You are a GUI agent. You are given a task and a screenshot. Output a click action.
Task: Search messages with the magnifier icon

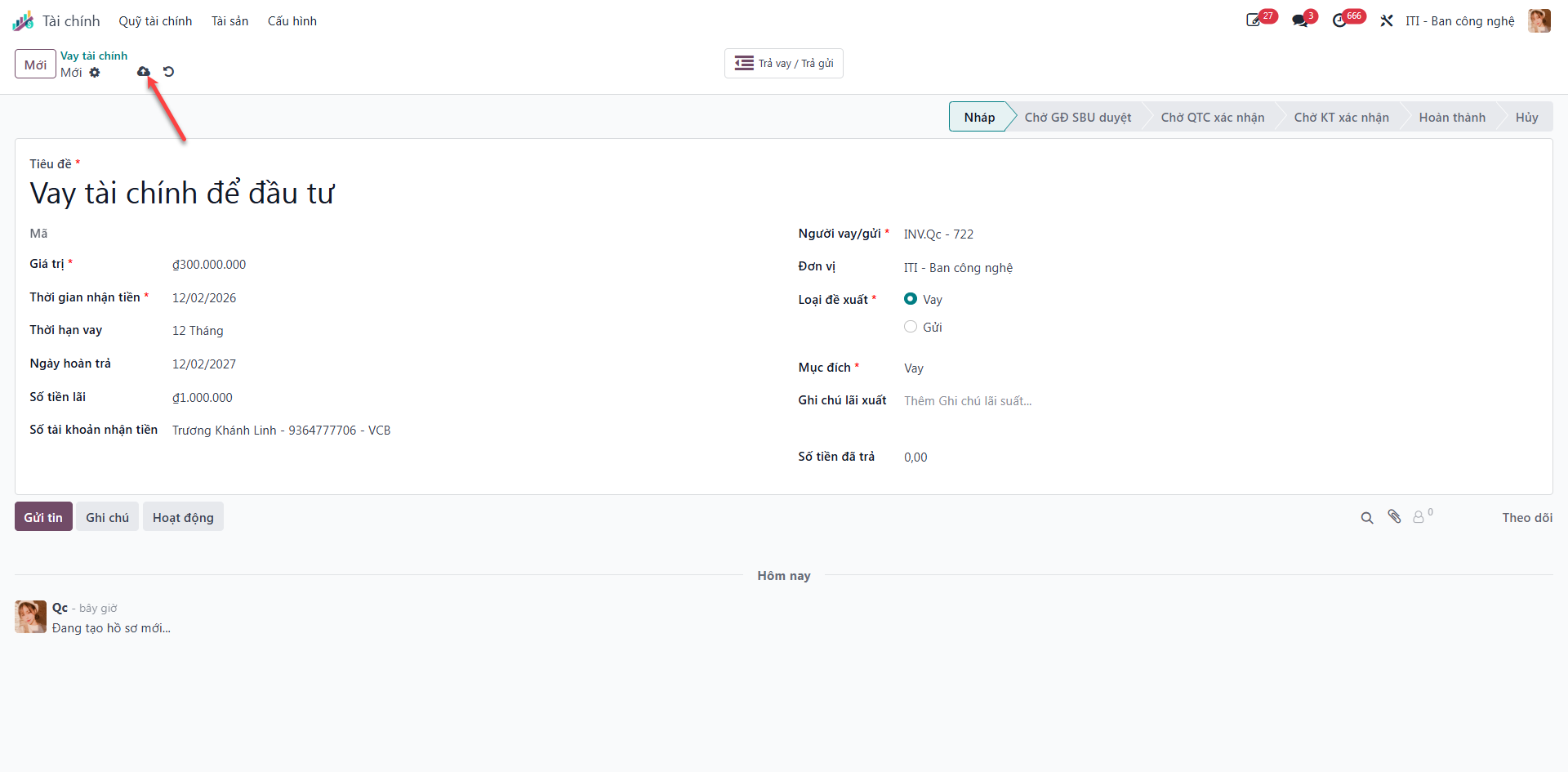click(1367, 518)
